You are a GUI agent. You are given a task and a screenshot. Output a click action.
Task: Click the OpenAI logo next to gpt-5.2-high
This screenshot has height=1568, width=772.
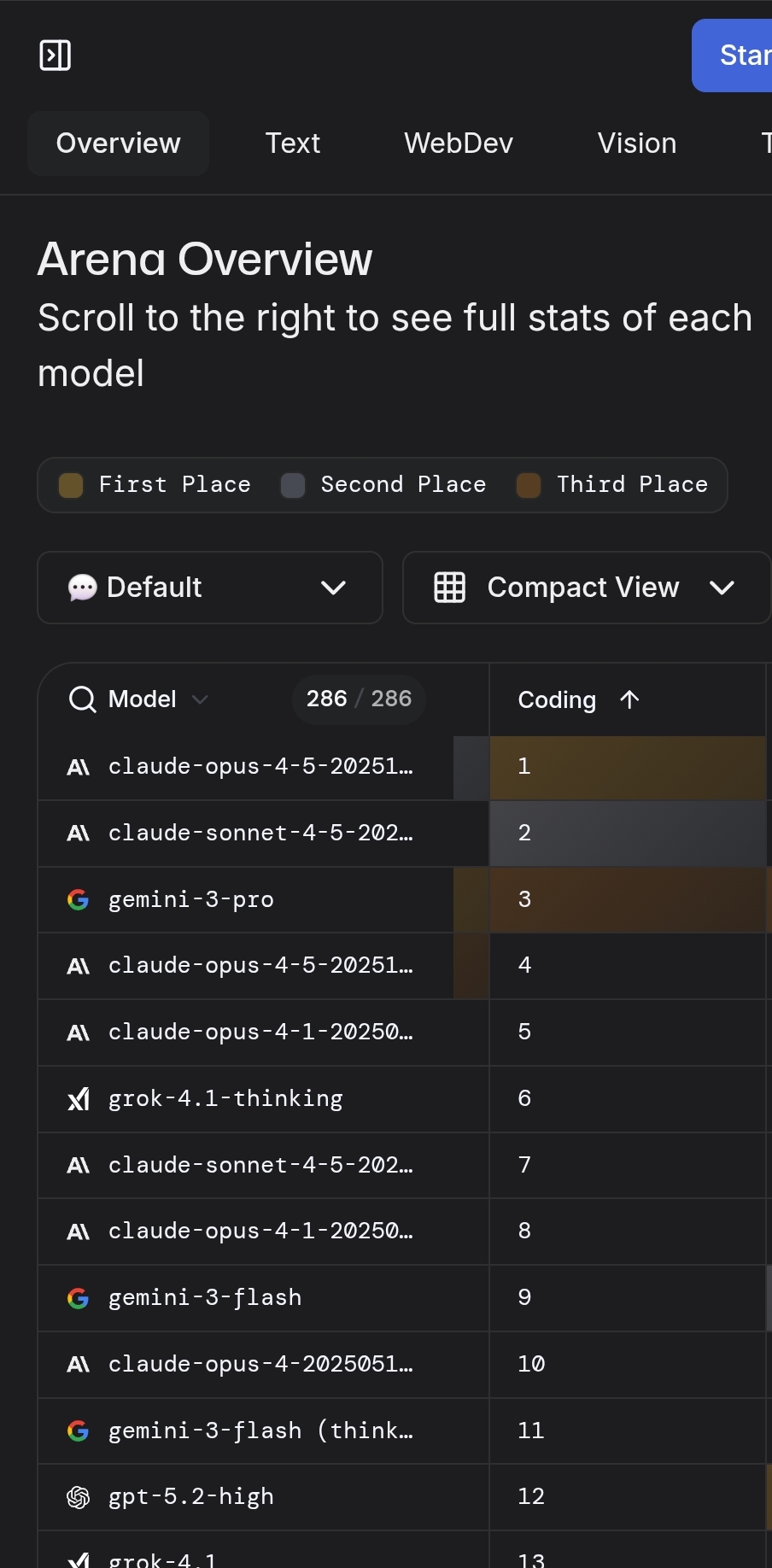pos(79,1497)
